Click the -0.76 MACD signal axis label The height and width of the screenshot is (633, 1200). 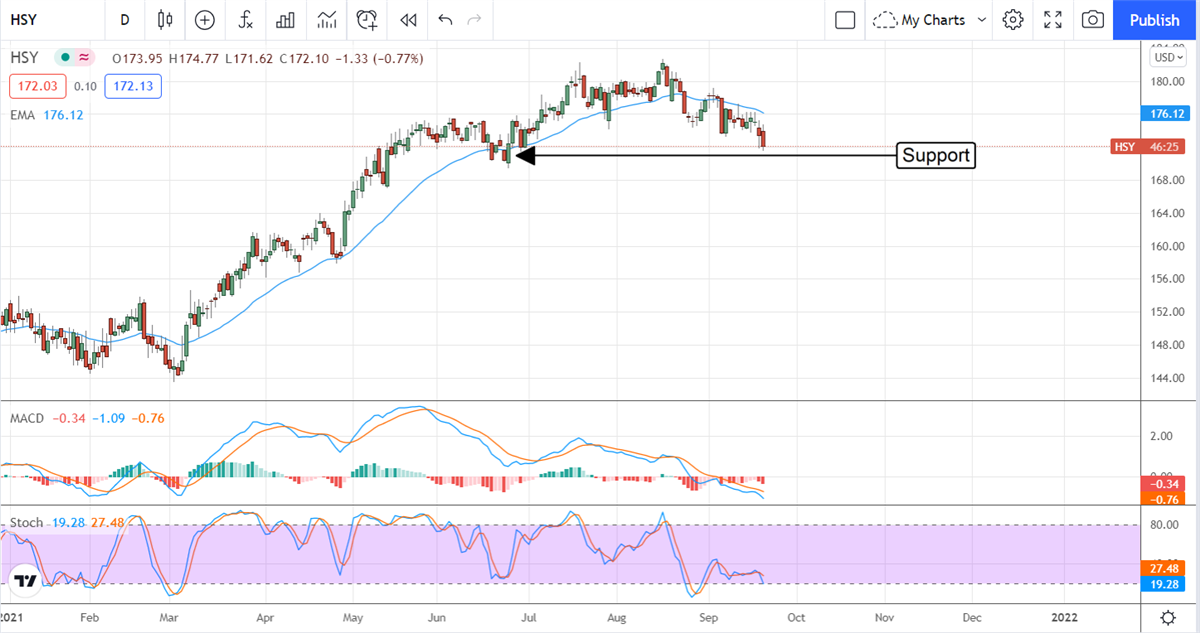pos(1161,499)
